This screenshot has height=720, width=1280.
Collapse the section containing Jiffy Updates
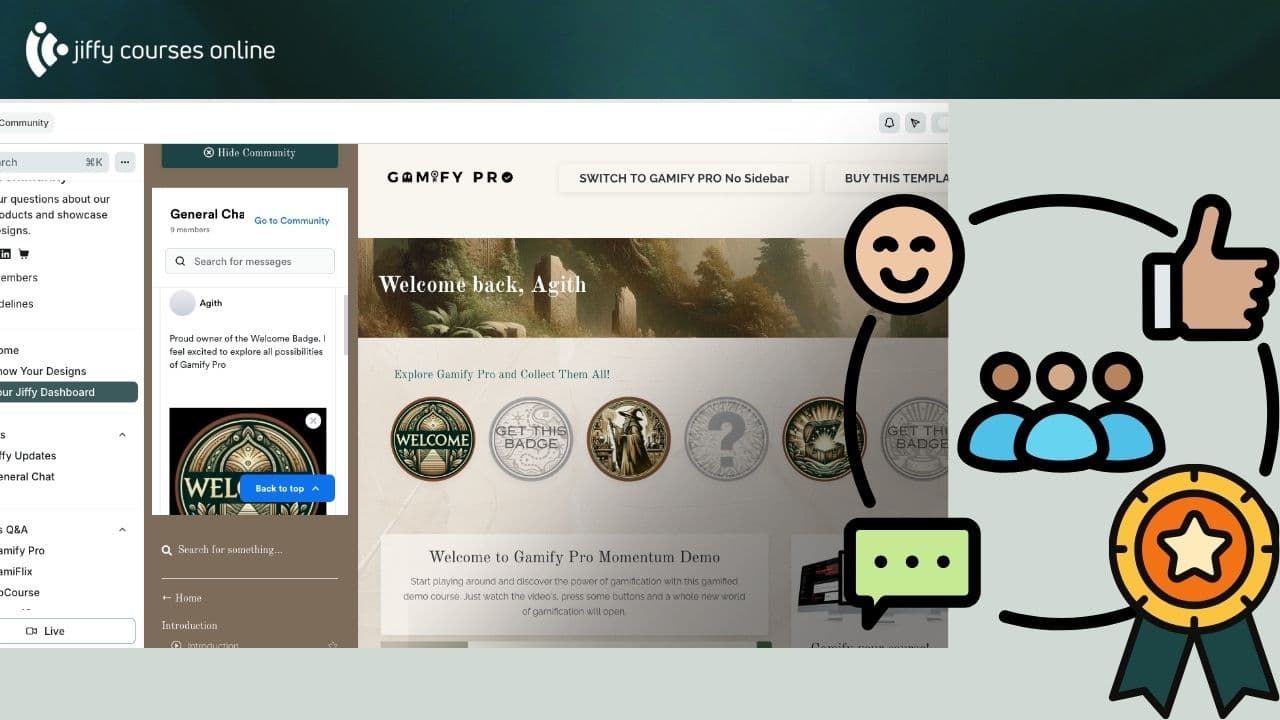pos(123,435)
